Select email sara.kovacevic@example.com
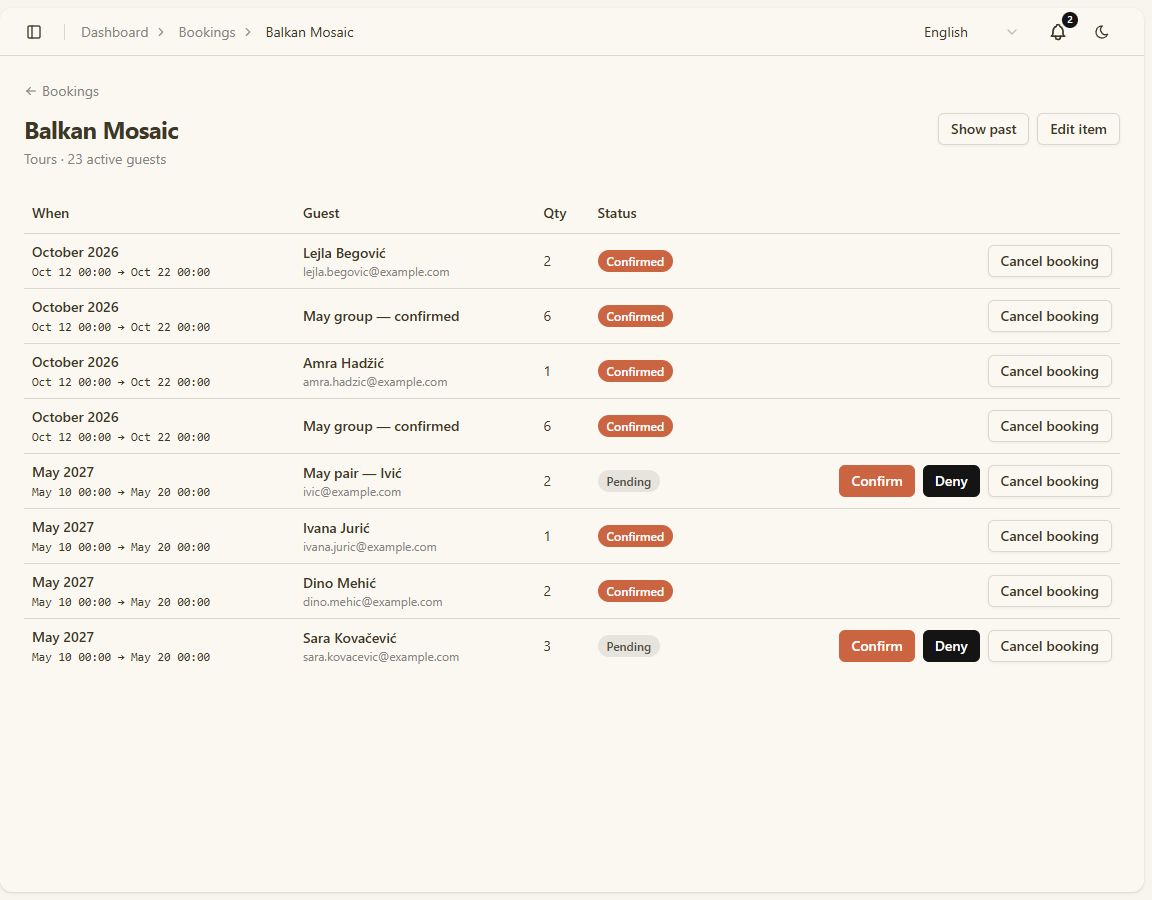The image size is (1152, 900). click(x=381, y=658)
